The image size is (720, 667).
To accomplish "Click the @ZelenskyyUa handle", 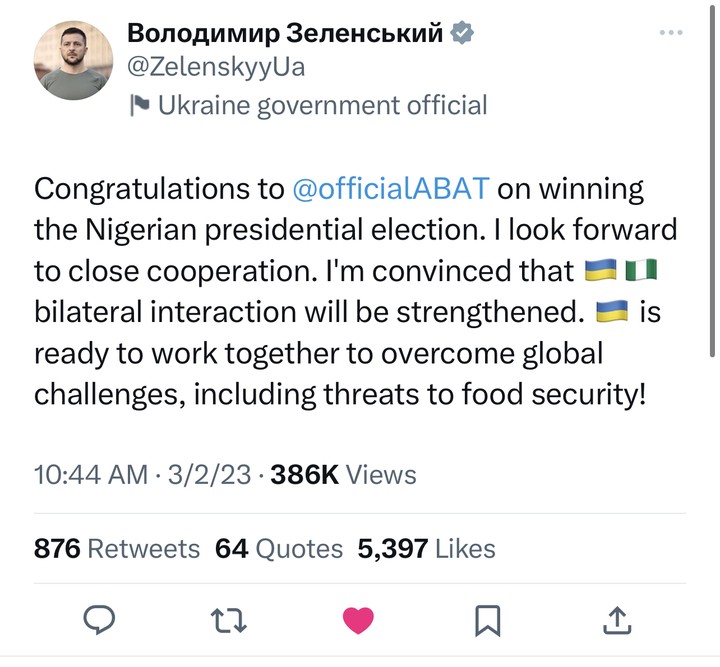I will (216, 68).
